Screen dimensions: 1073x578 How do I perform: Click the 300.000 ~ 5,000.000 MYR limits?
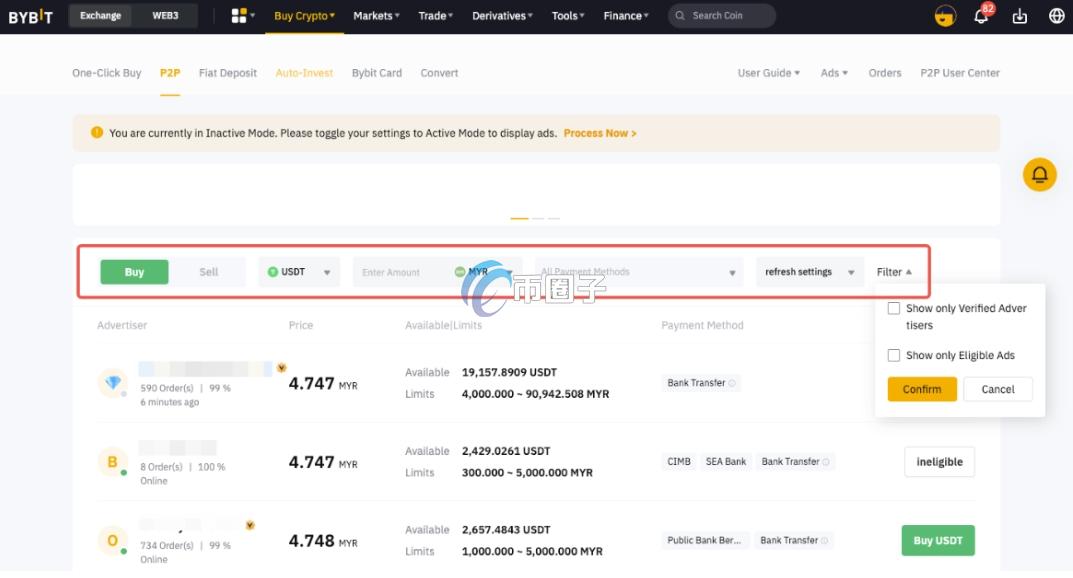point(527,473)
